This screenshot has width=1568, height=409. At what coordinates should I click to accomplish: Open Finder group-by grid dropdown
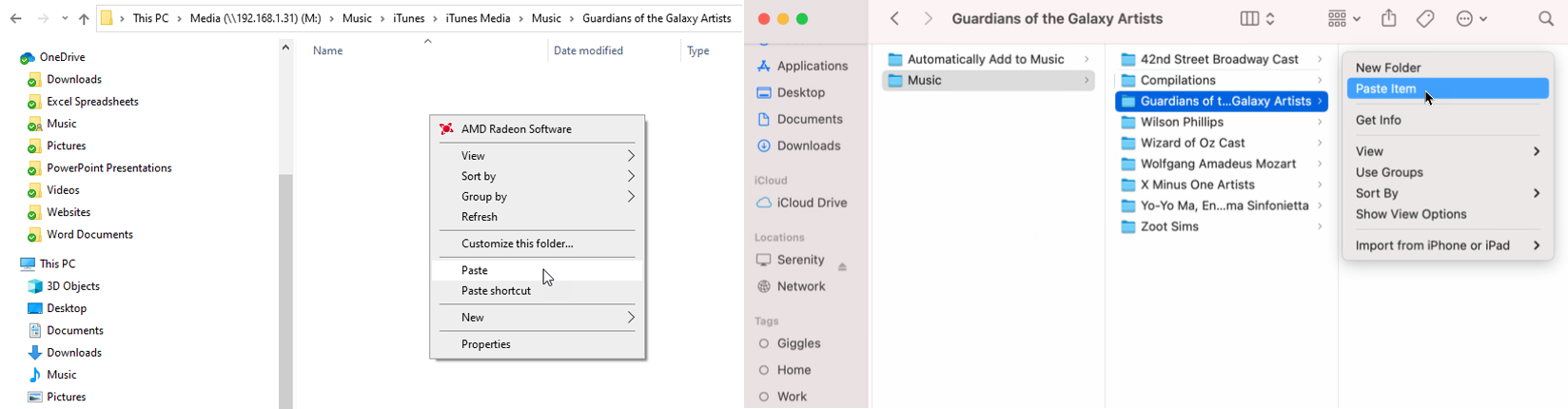tap(1343, 18)
